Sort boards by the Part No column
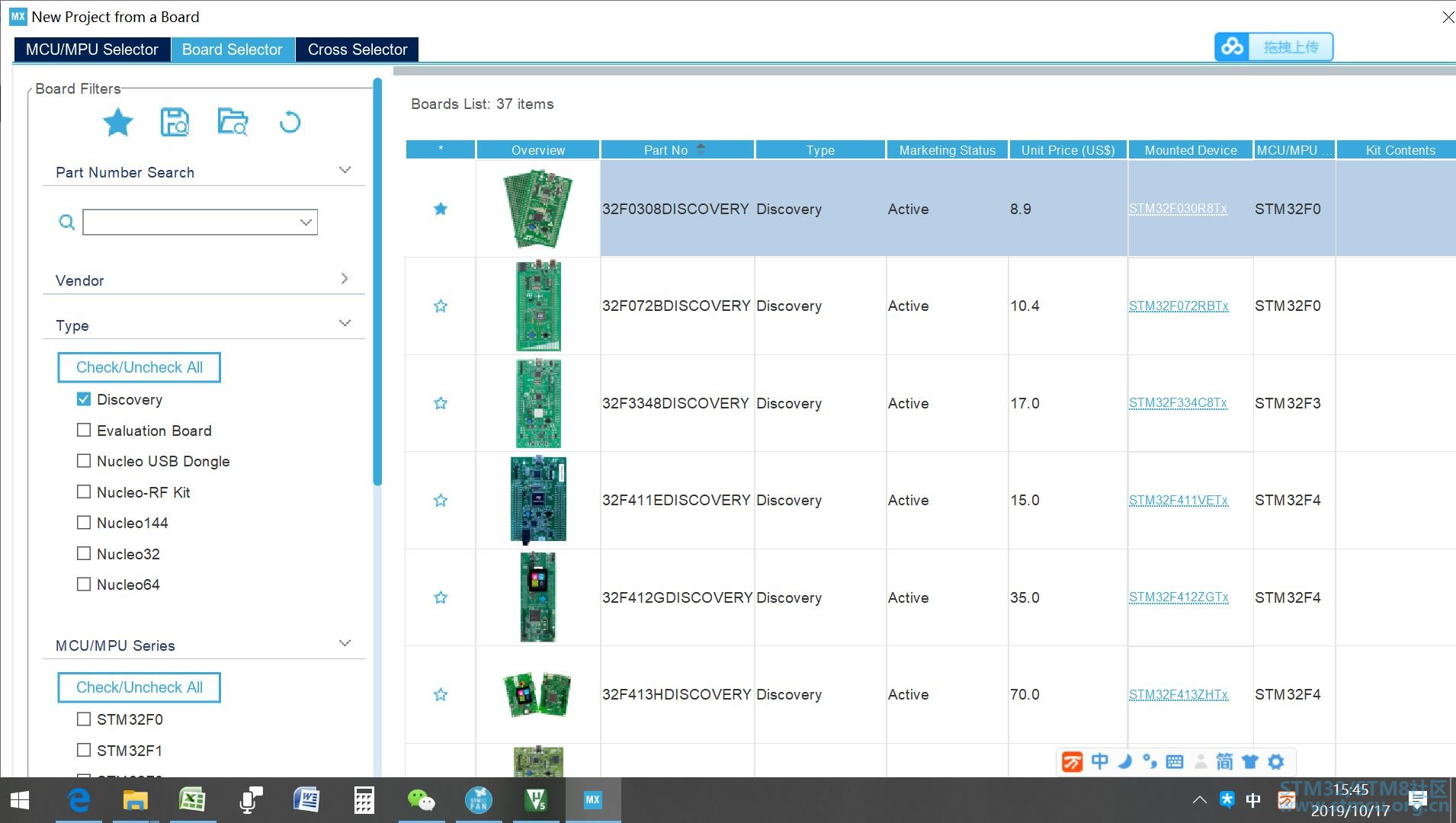Image resolution: width=1456 pixels, height=823 pixels. pyautogui.click(x=677, y=150)
